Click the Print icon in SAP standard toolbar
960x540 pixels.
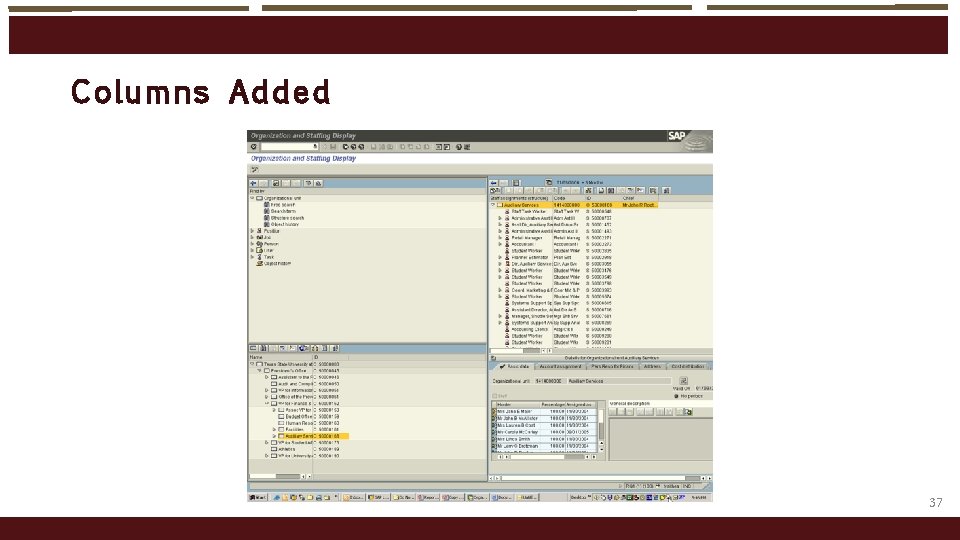coord(373,147)
